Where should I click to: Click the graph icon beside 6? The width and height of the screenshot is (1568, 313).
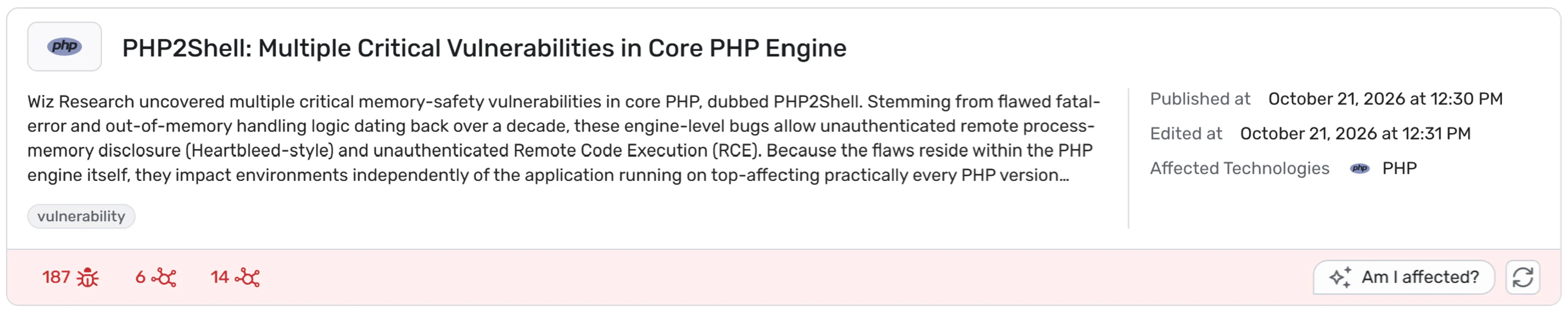click(x=164, y=277)
